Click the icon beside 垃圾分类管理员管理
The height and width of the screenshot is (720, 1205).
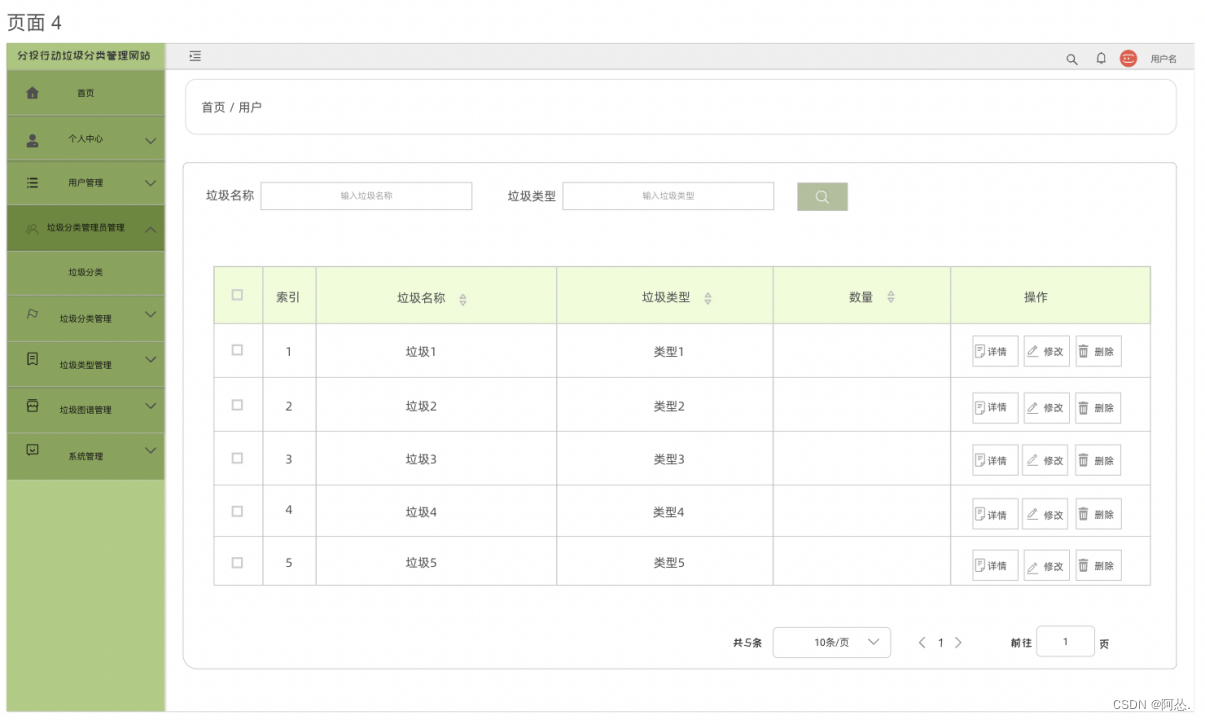[x=32, y=229]
